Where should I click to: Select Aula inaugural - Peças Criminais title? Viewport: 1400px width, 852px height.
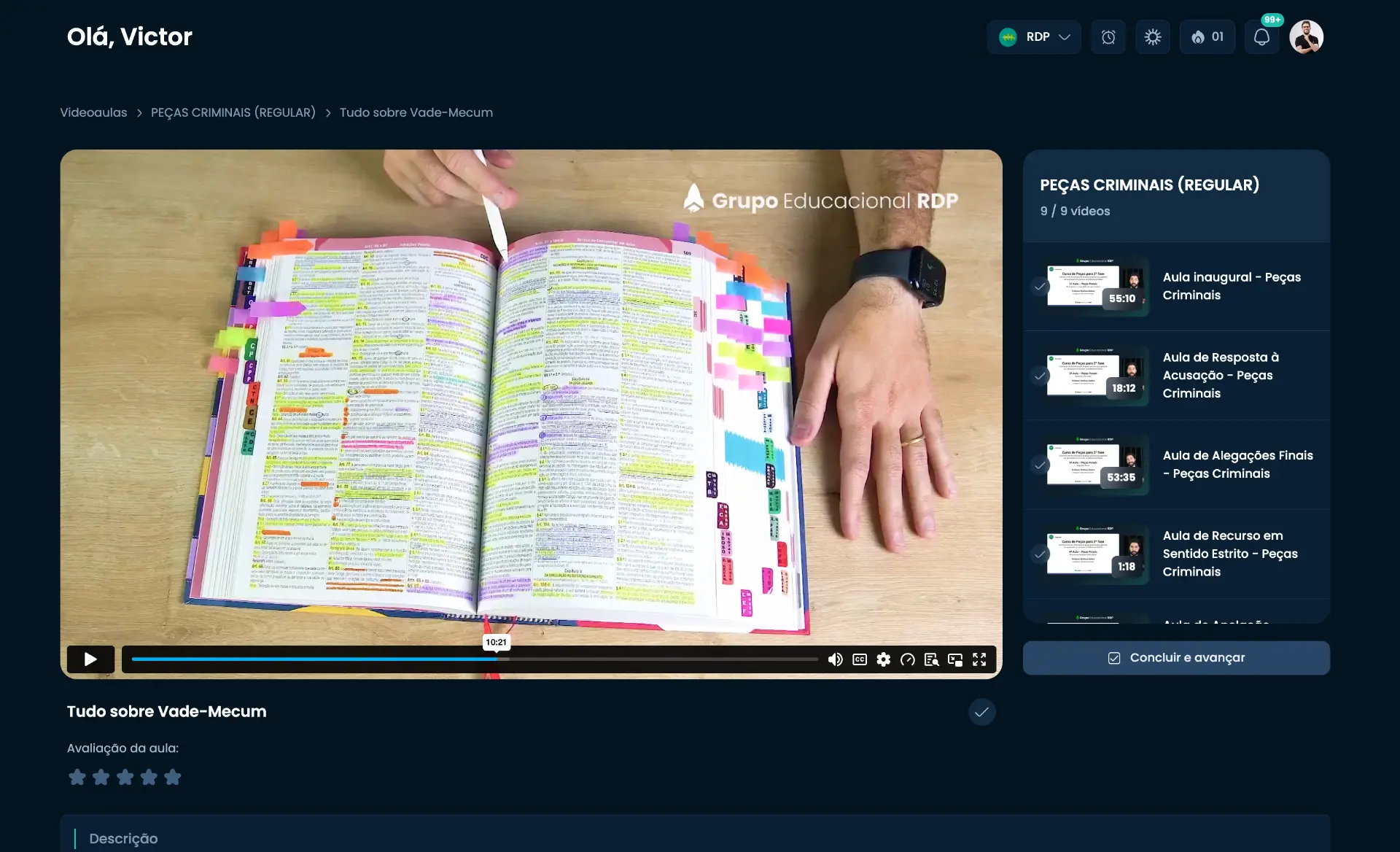pyautogui.click(x=1232, y=286)
